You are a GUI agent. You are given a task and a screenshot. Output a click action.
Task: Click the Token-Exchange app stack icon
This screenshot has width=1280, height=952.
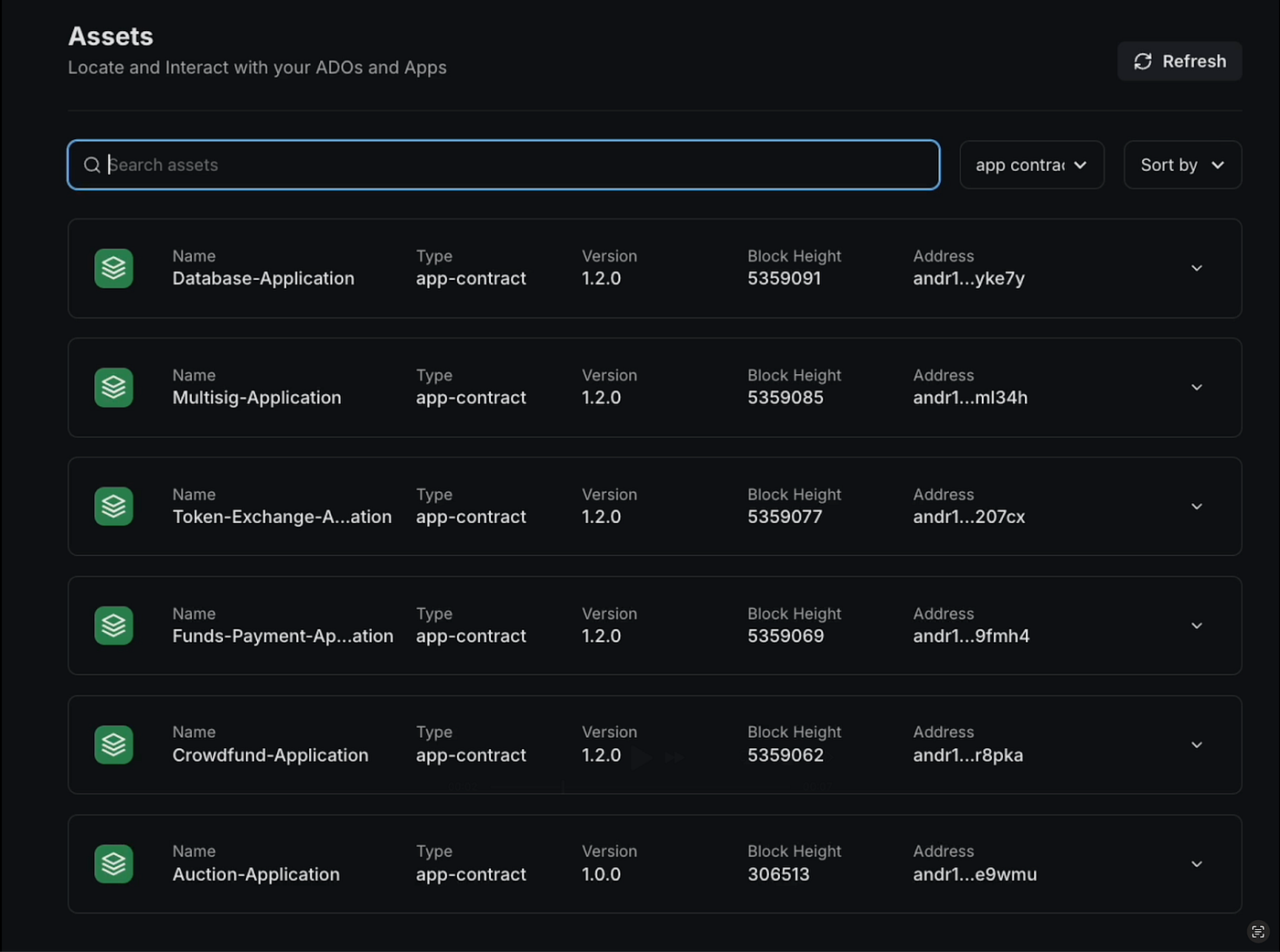(x=114, y=507)
